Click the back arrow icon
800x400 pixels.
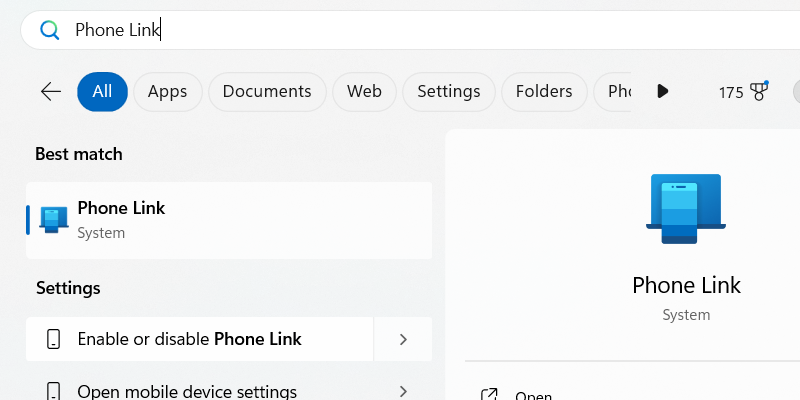[x=51, y=92]
